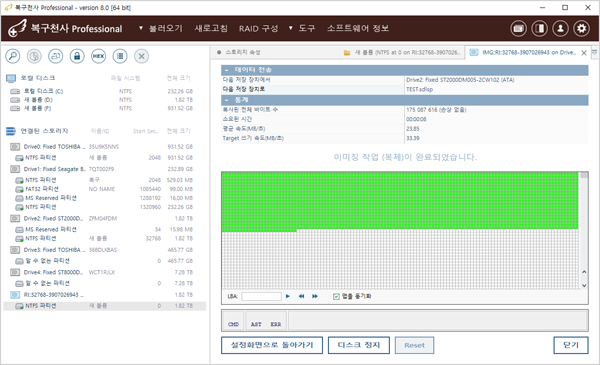Open the HEX viewer icon
Image resolution: width=600 pixels, height=365 pixels.
98,56
